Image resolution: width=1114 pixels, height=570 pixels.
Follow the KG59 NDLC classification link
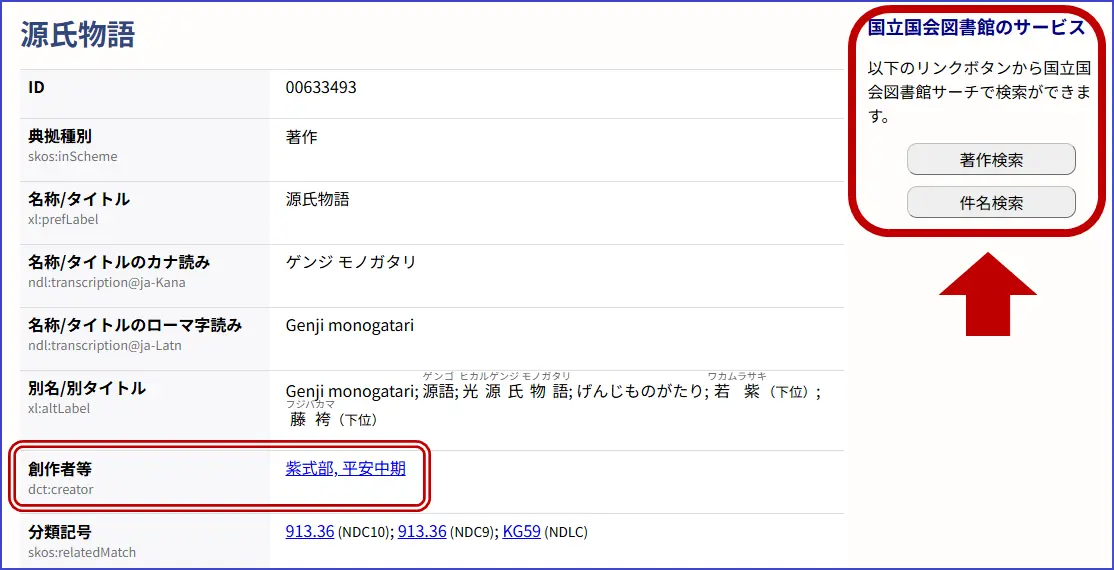[x=521, y=531]
